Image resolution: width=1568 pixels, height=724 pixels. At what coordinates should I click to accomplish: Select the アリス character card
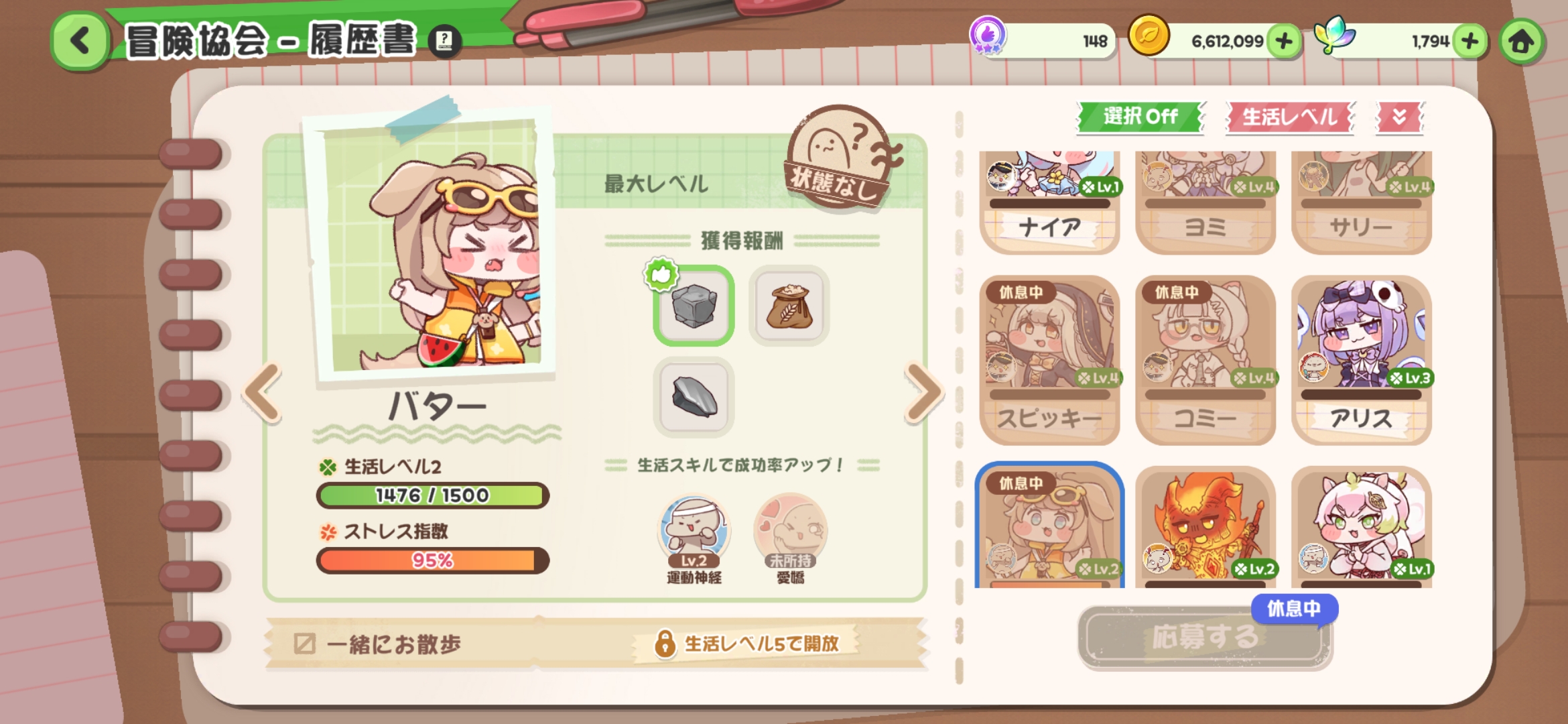pyautogui.click(x=1361, y=360)
